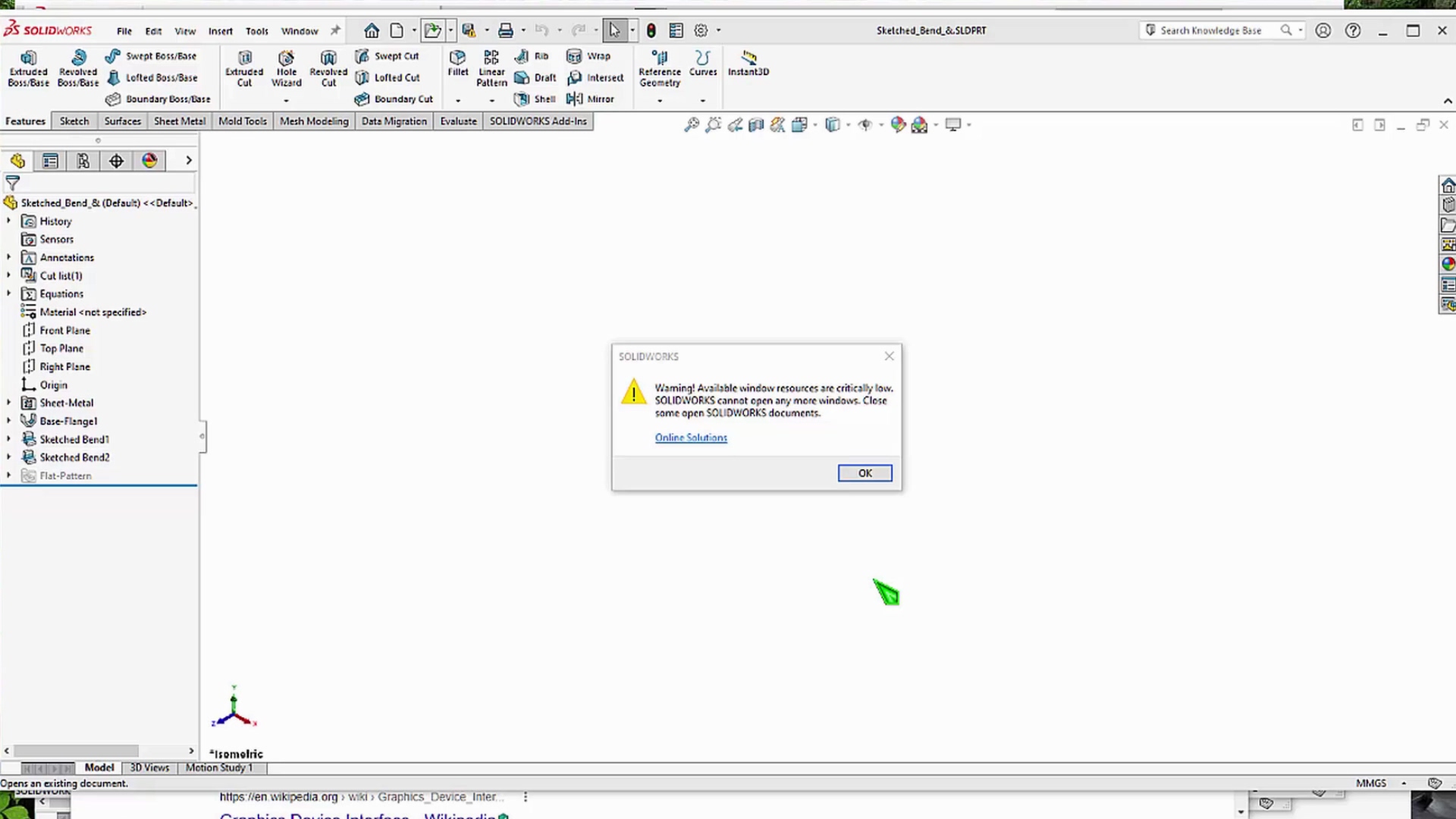1456x819 pixels.
Task: Select the Instant3D tool
Action: (748, 58)
